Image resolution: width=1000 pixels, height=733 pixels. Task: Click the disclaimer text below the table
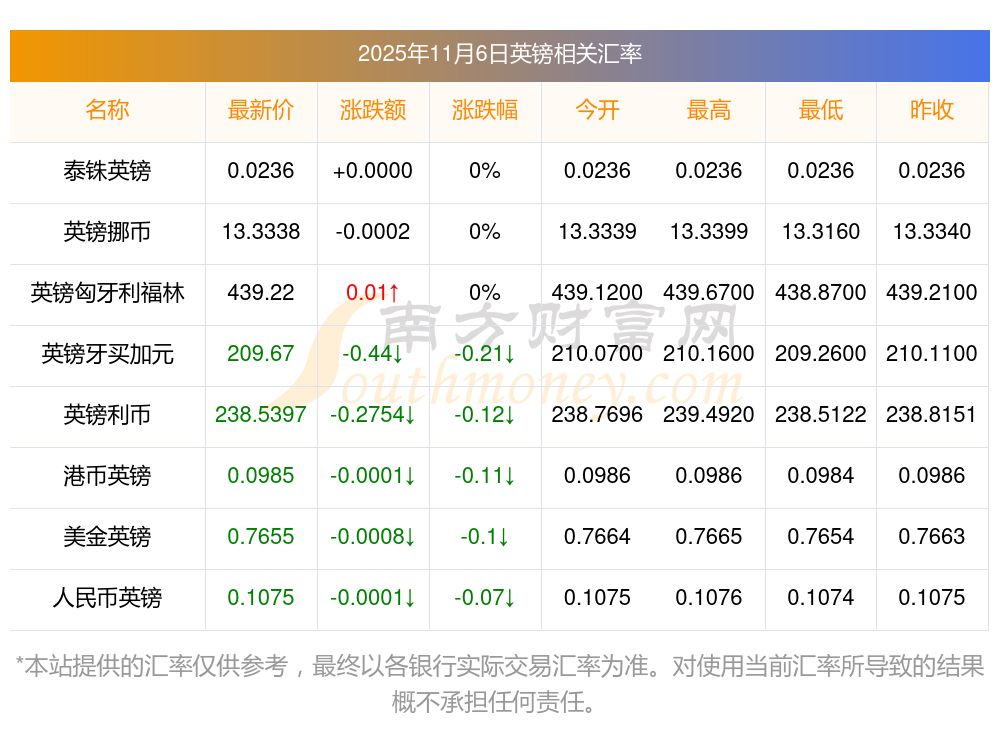(499, 684)
